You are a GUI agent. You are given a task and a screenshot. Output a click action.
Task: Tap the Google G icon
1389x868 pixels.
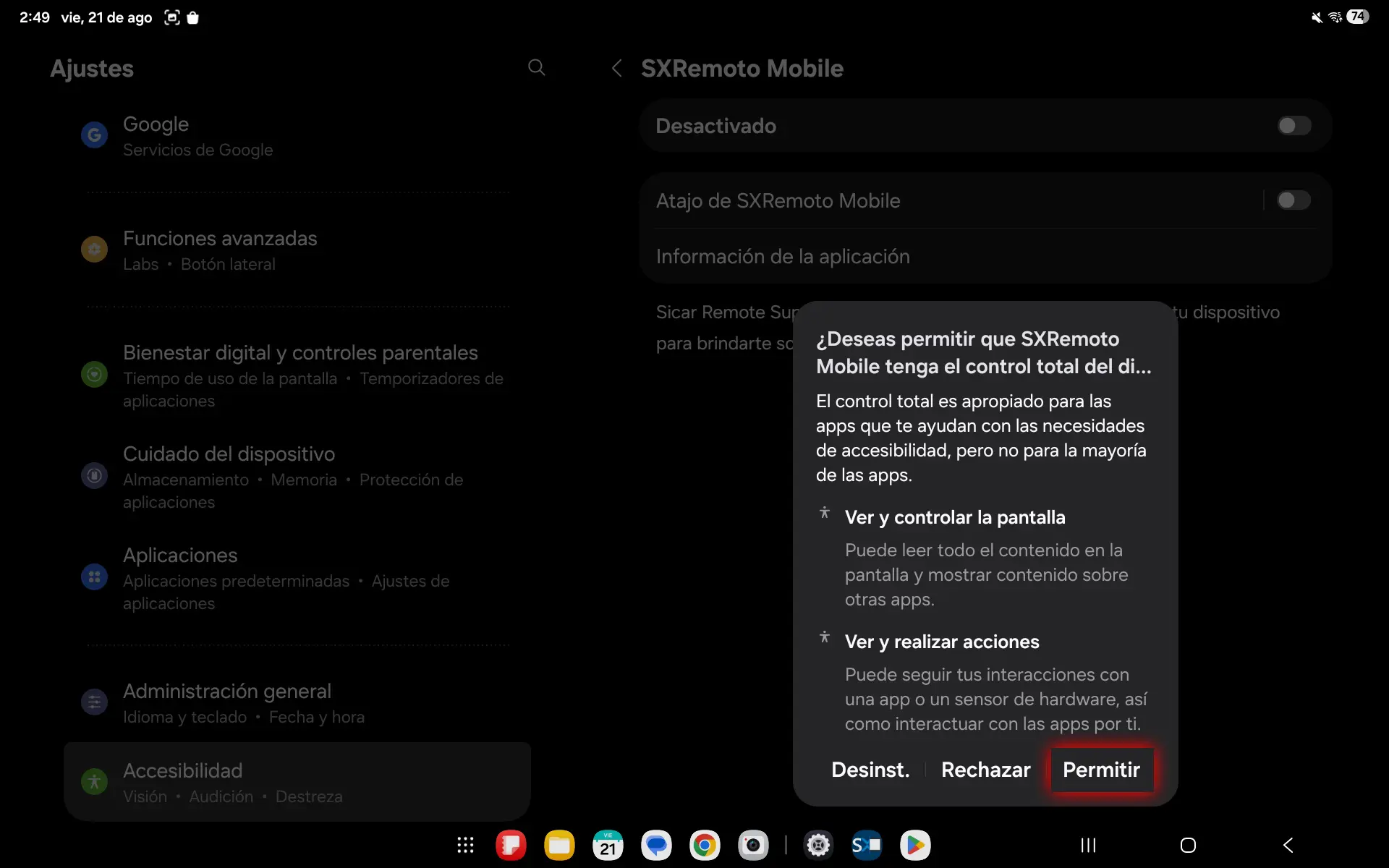94,135
